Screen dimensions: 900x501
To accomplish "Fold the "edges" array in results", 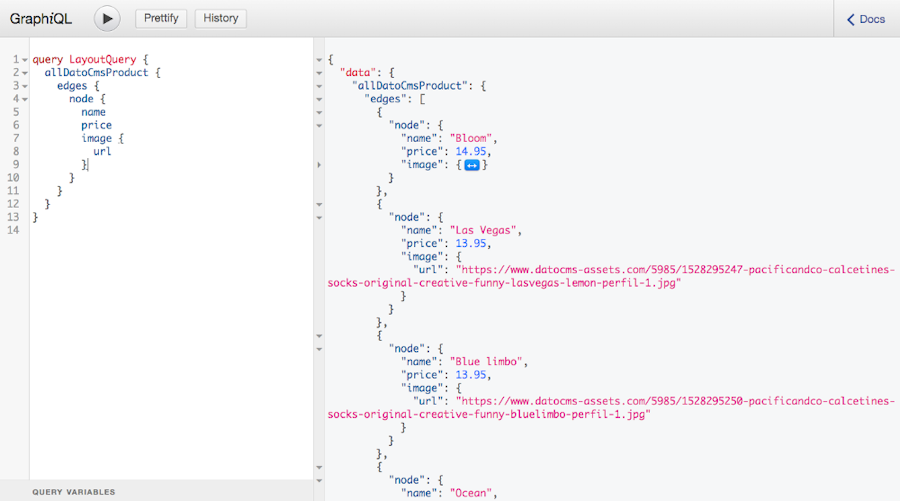I will coord(319,99).
